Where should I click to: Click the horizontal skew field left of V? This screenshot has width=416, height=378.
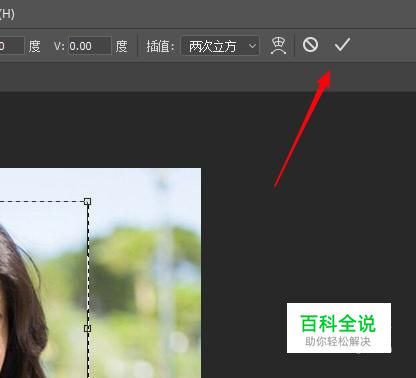click(x=12, y=46)
